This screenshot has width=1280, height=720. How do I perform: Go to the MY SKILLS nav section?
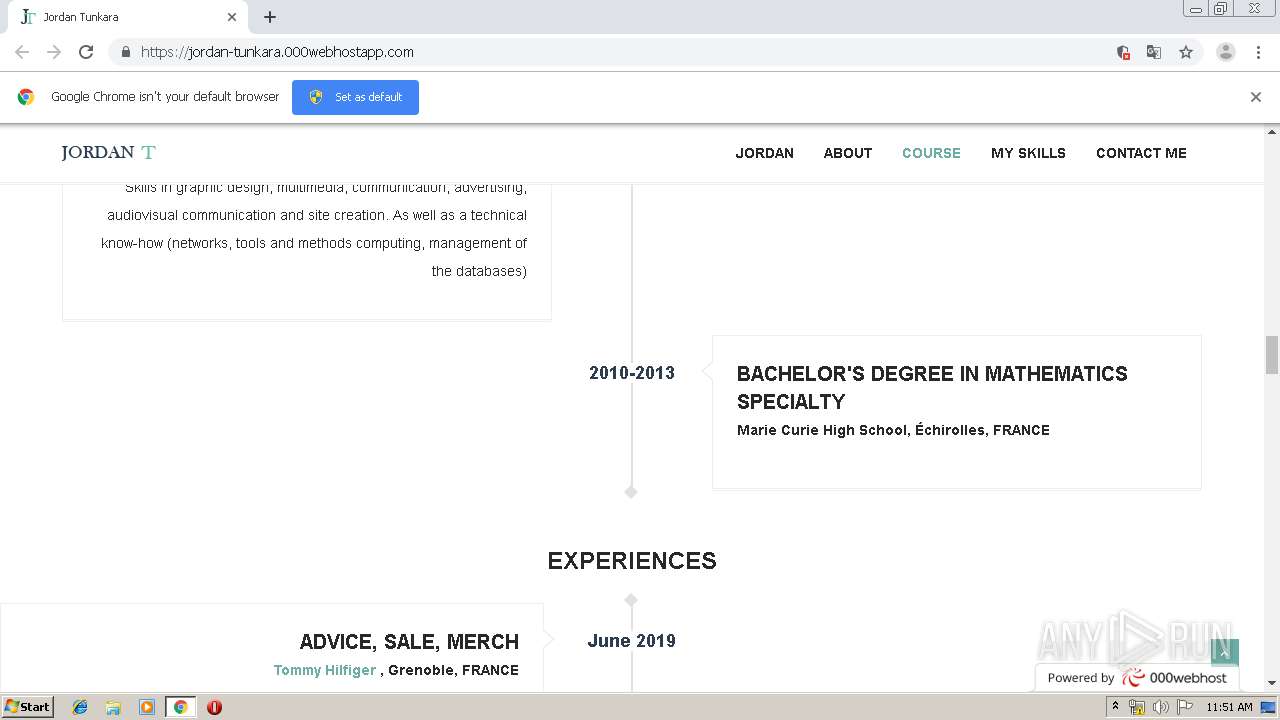(x=1028, y=153)
